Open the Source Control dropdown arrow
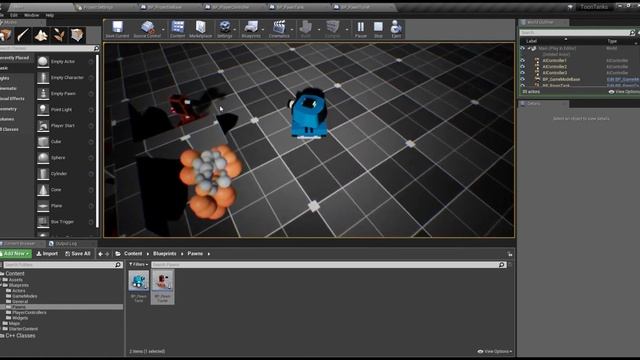 [163, 29]
